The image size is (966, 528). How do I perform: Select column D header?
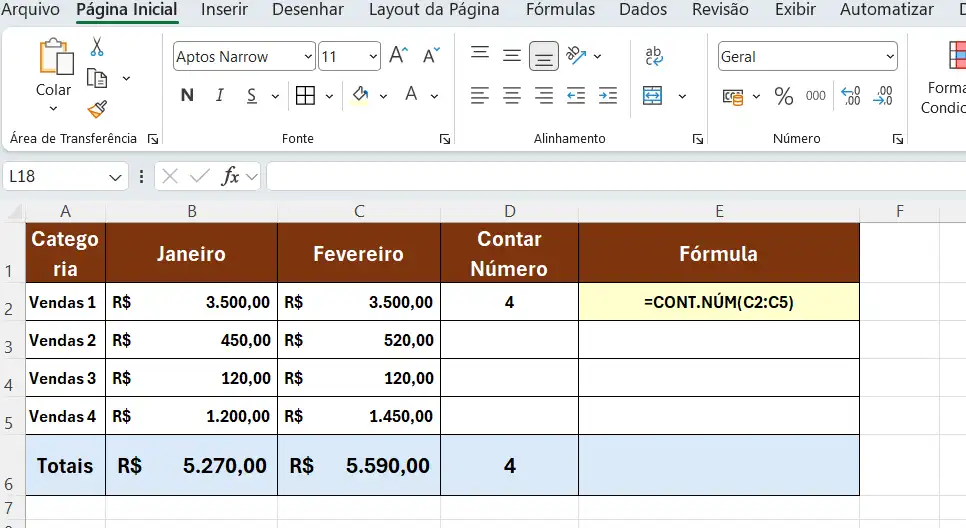coord(509,212)
